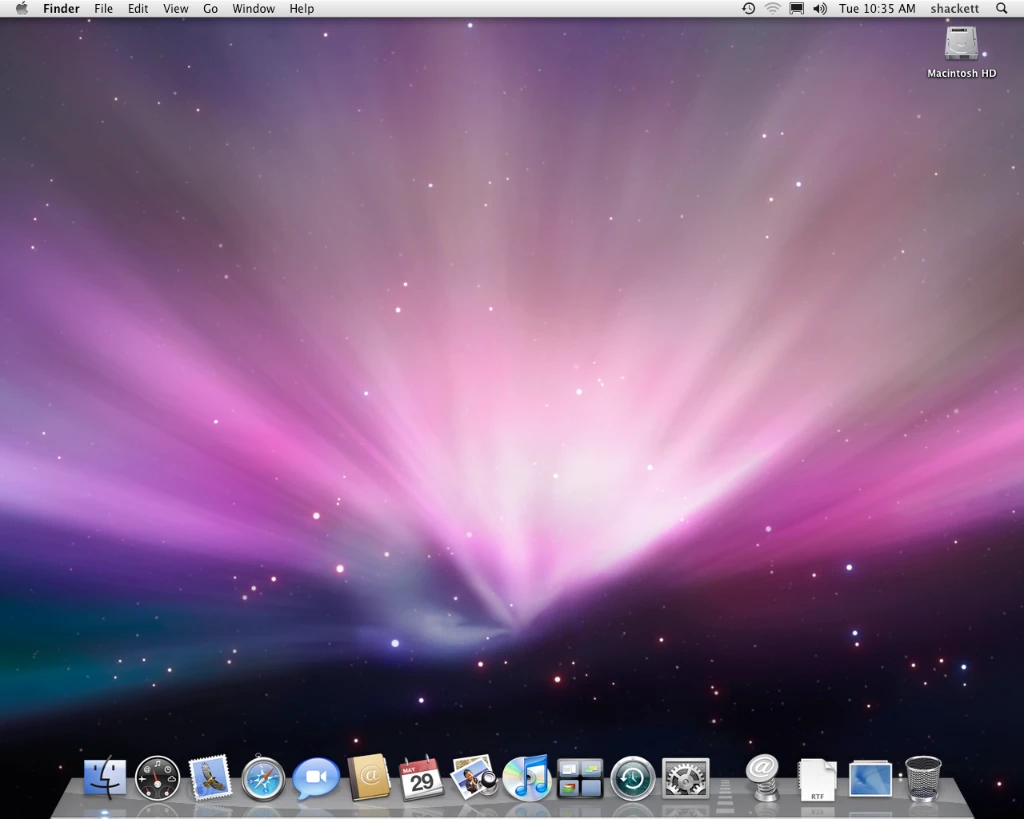Screen dimensions: 1024x819
Task: Open Photo Booth in the Dock
Action: point(474,777)
